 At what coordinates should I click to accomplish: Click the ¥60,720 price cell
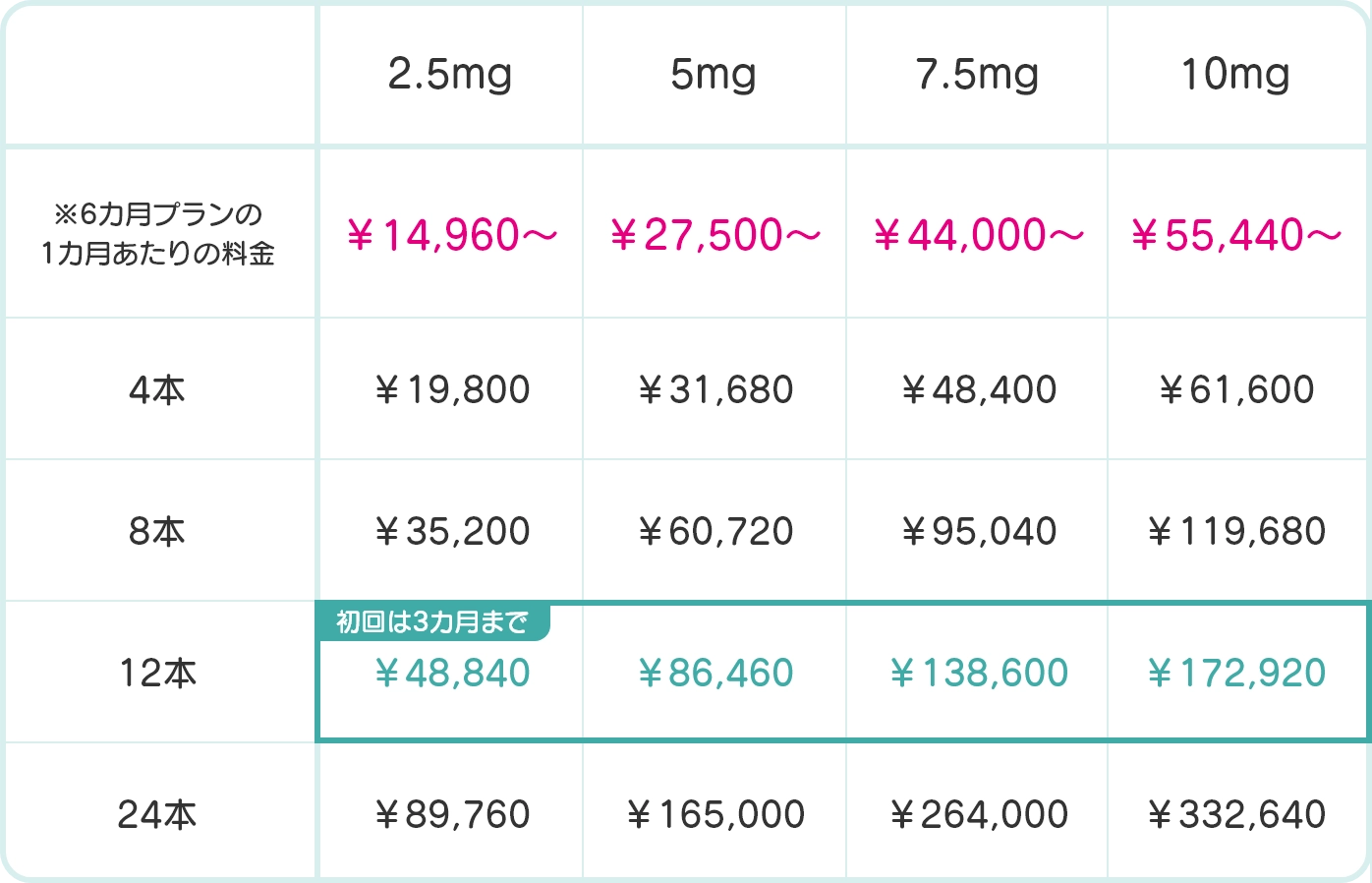click(715, 532)
